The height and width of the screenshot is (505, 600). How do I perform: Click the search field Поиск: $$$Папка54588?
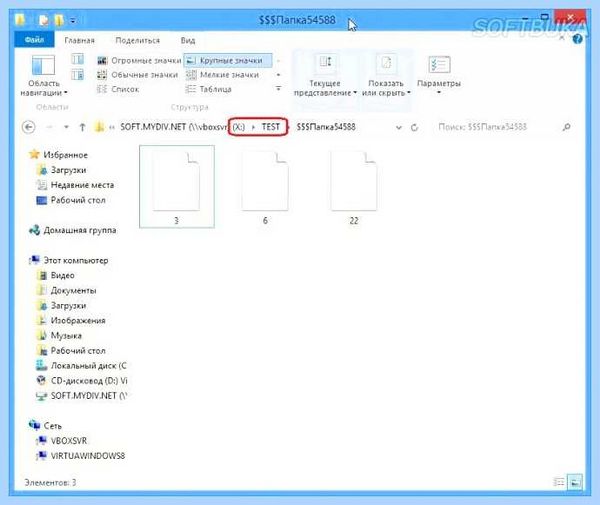click(497, 127)
